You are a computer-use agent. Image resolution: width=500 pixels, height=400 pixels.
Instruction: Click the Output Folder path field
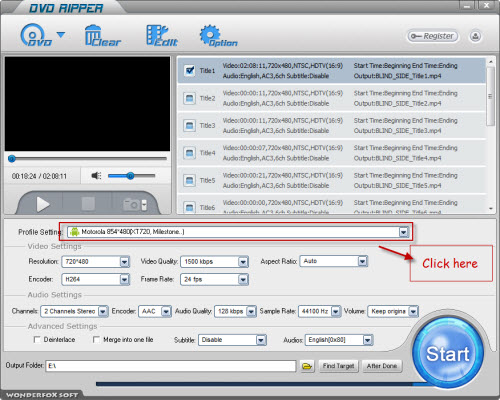(171, 366)
